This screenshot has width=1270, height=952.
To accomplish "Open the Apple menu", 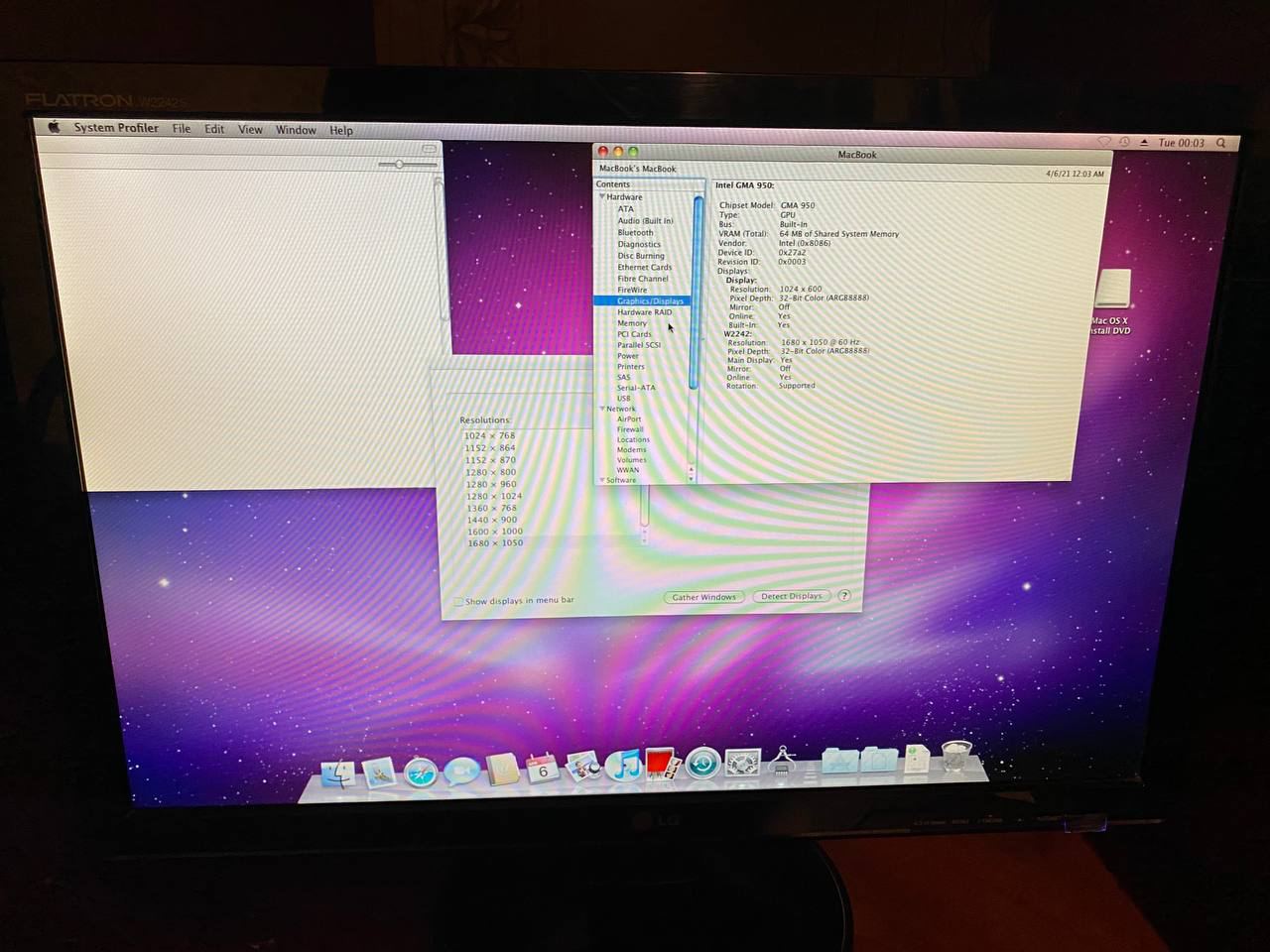I will (x=54, y=127).
